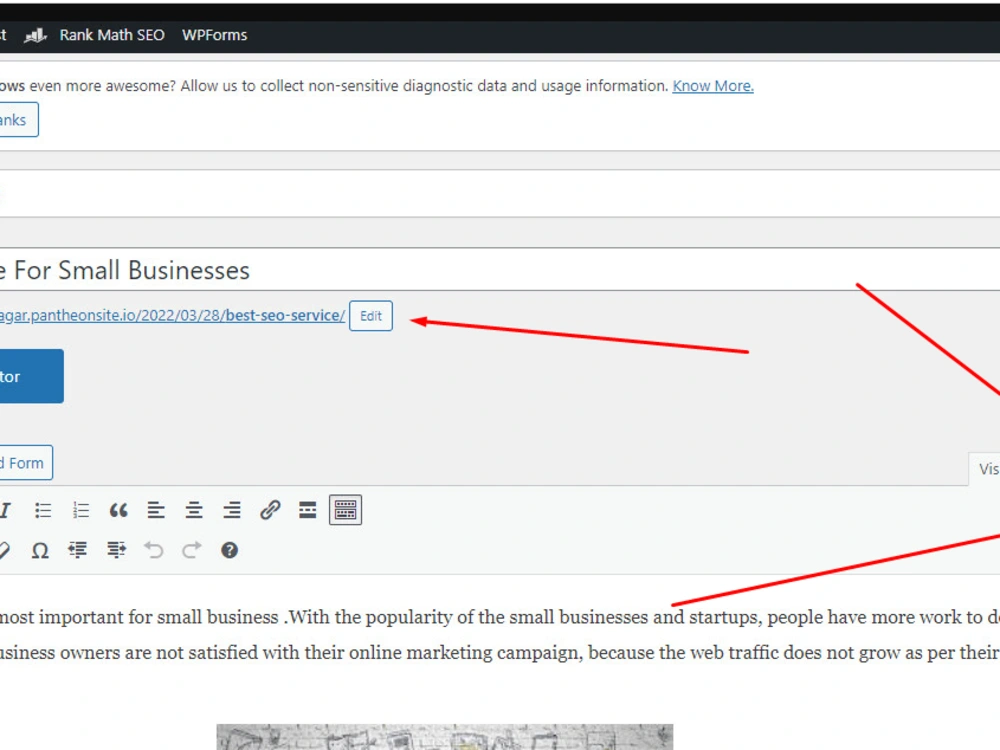Viewport: 1000px width, 750px height.
Task: Click the line about online marketing campaign
Action: (x=500, y=653)
